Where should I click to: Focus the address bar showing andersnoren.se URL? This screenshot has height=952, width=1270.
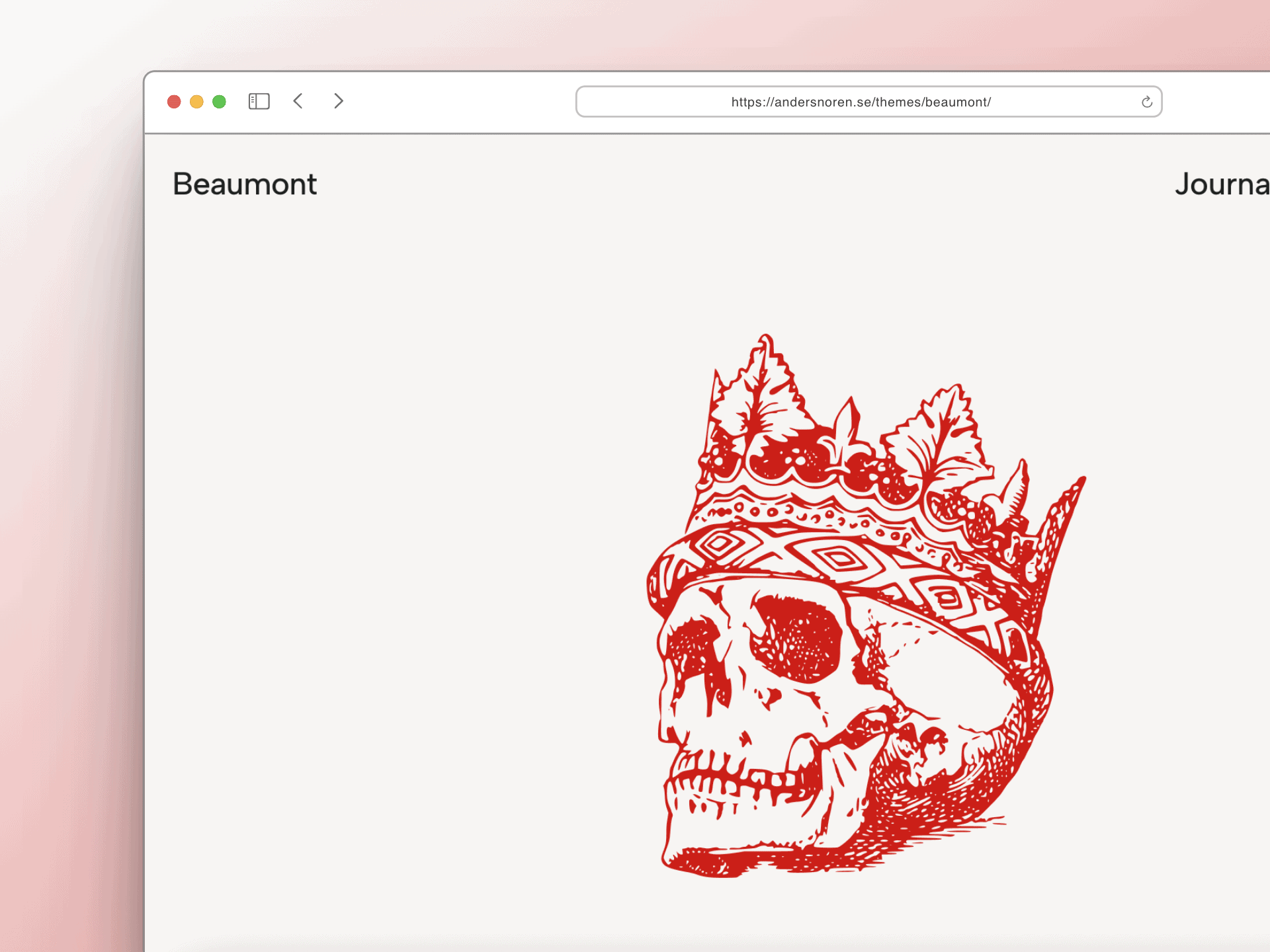(x=868, y=102)
